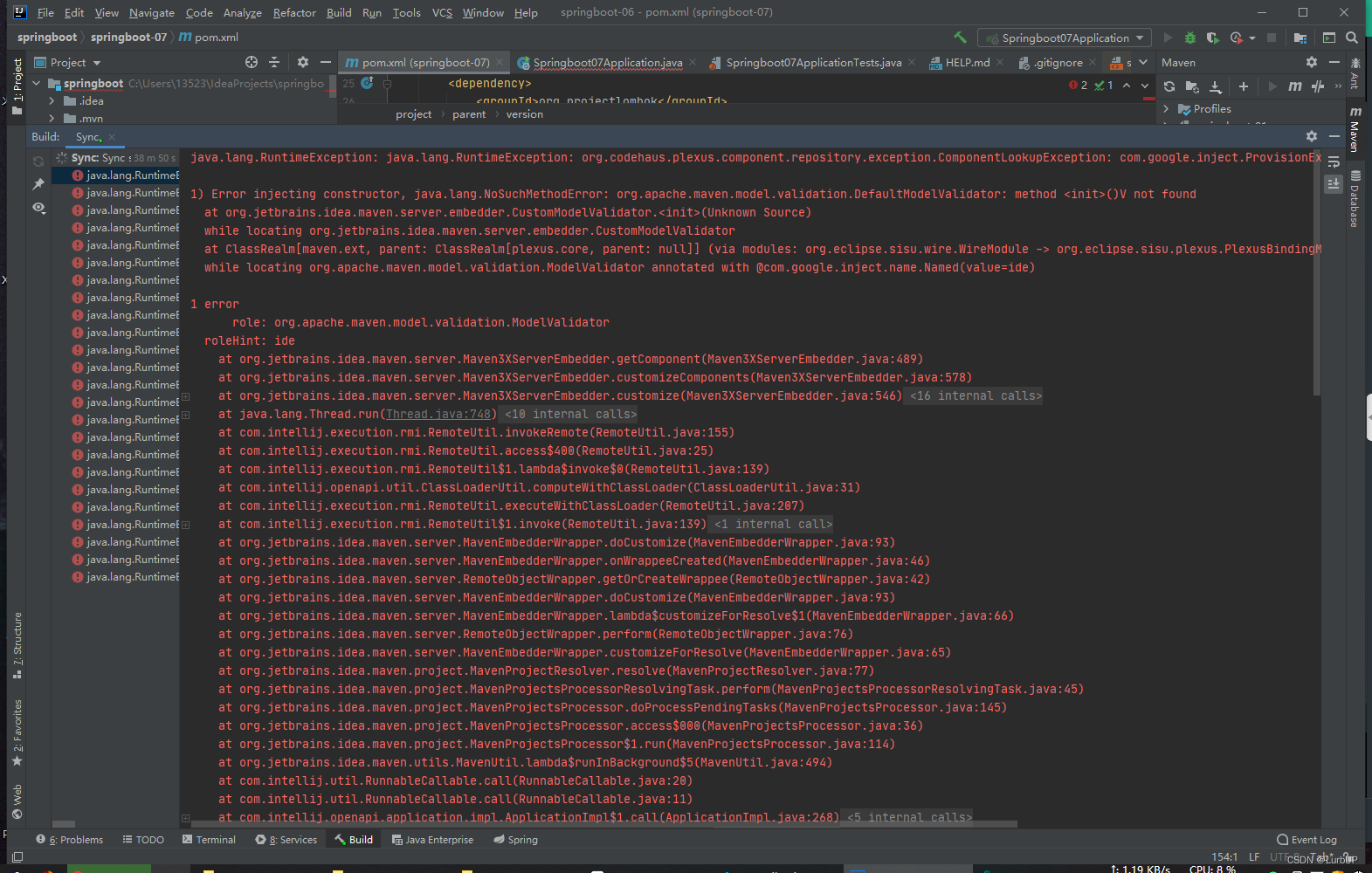1372x873 pixels.
Task: Click the Locate Opened File crosshair icon
Action: click(252, 62)
